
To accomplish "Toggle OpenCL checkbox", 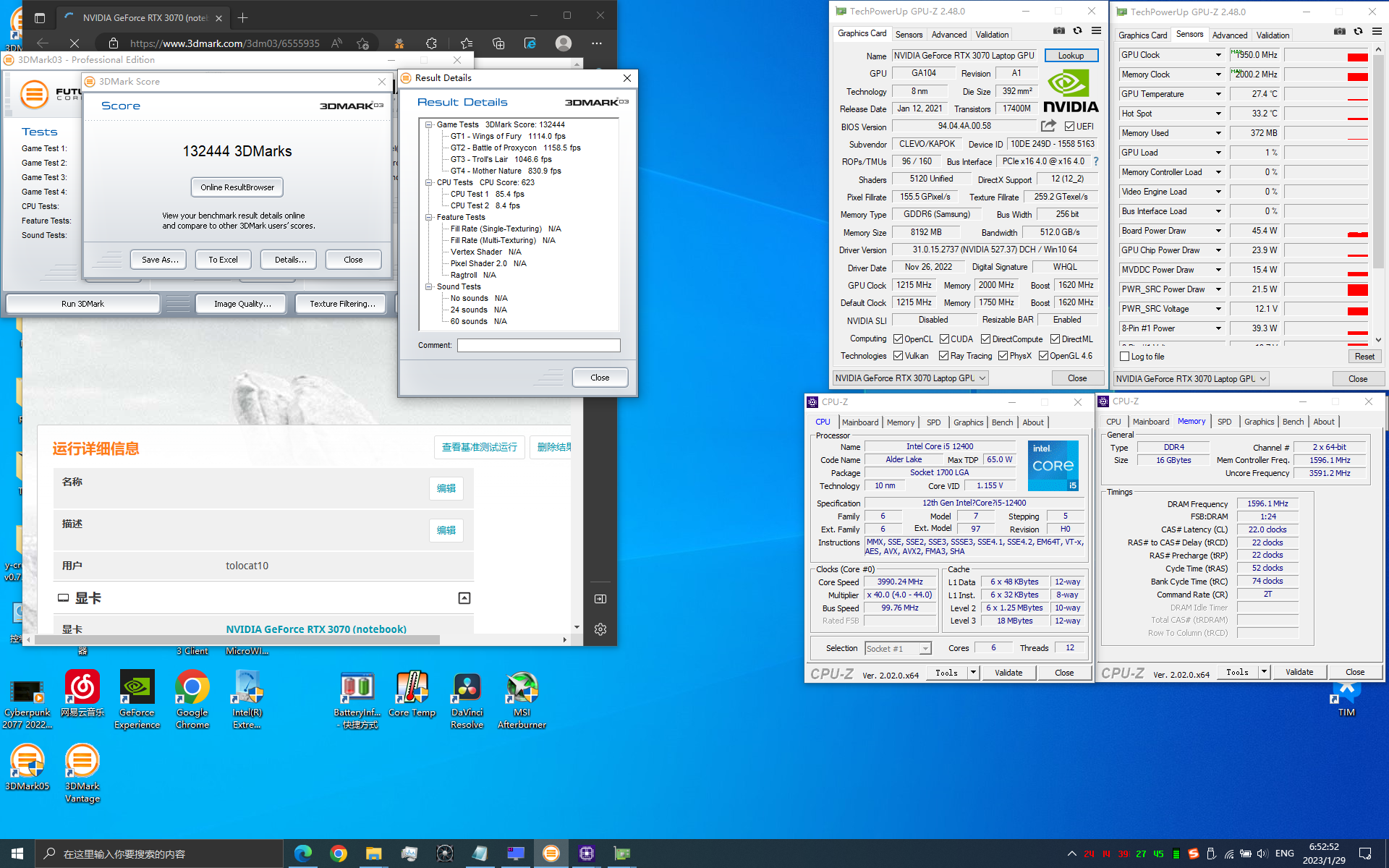I will click(898, 339).
